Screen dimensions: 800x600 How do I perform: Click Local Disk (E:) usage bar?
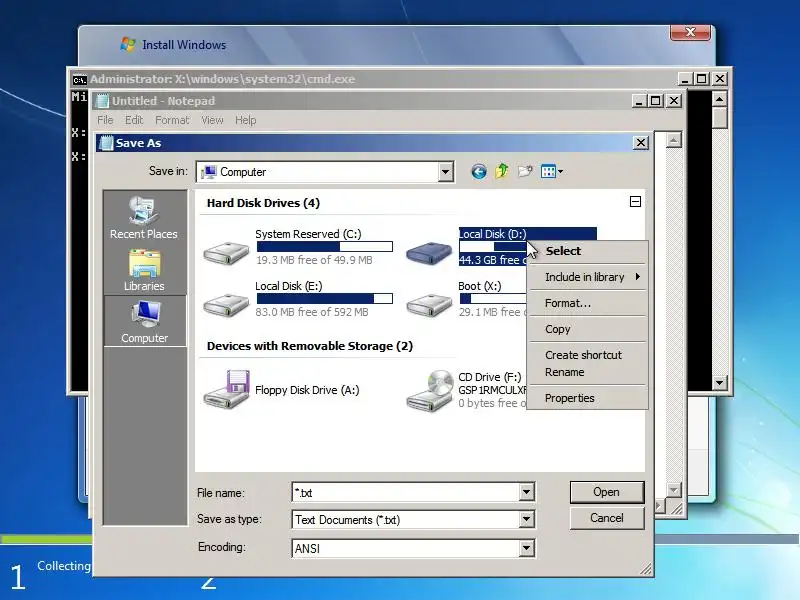324,298
